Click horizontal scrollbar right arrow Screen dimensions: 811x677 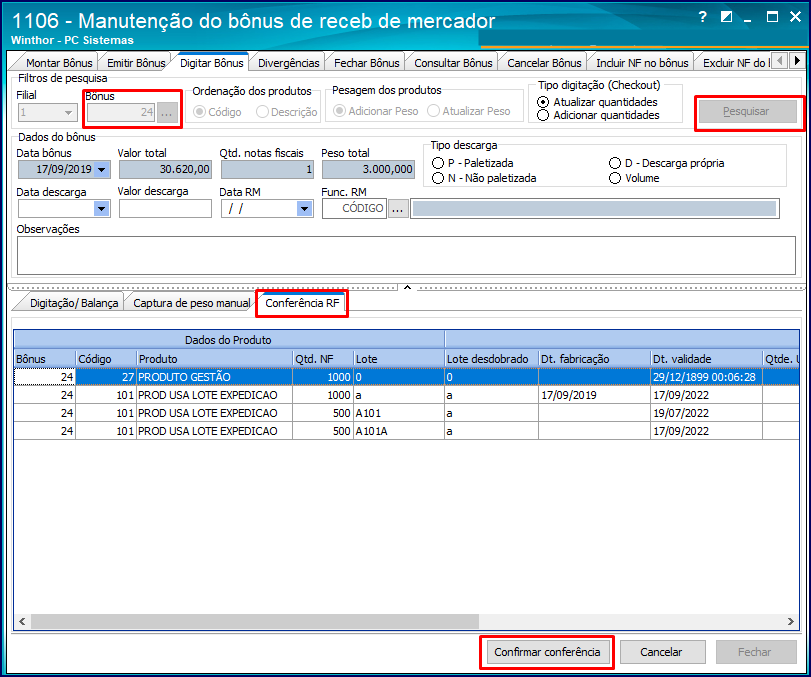click(791, 621)
